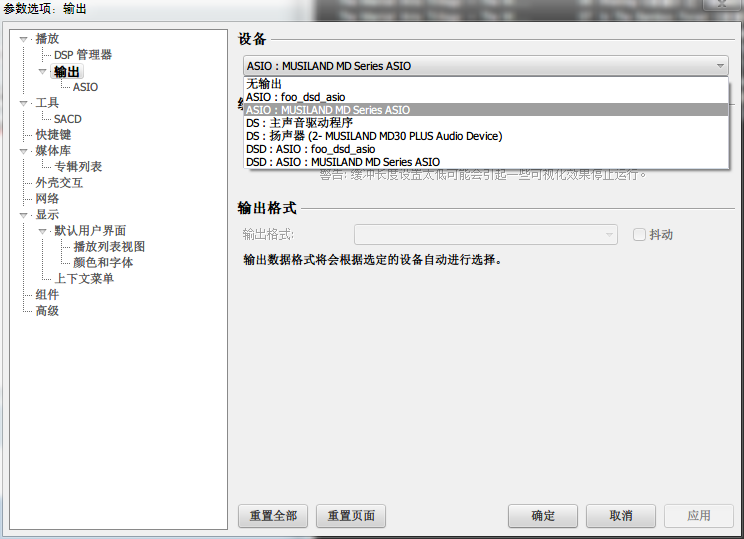Select 颜色和字体 in the tree
Screen dimensions: 744x539
point(103,263)
